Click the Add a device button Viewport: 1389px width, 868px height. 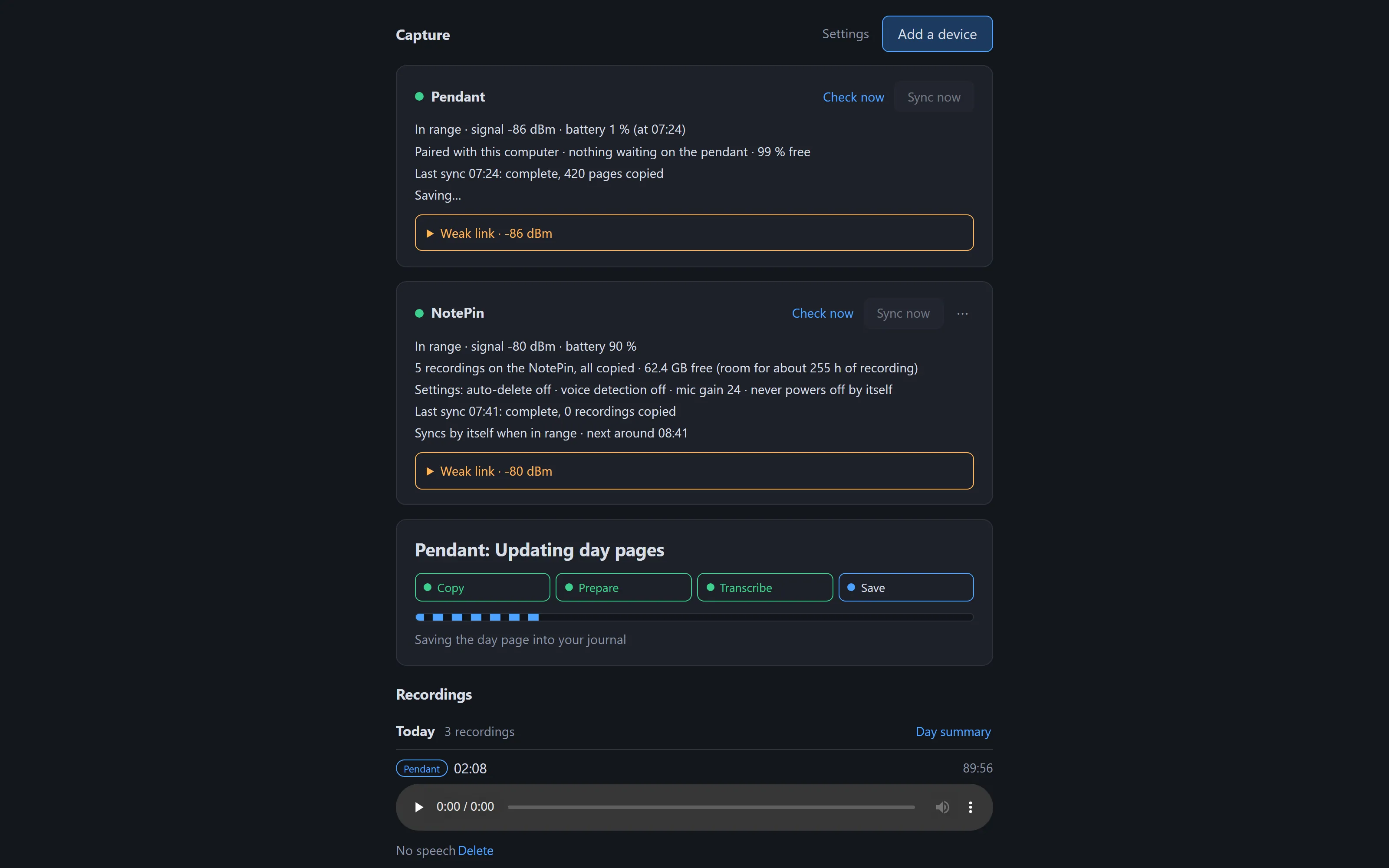point(937,34)
